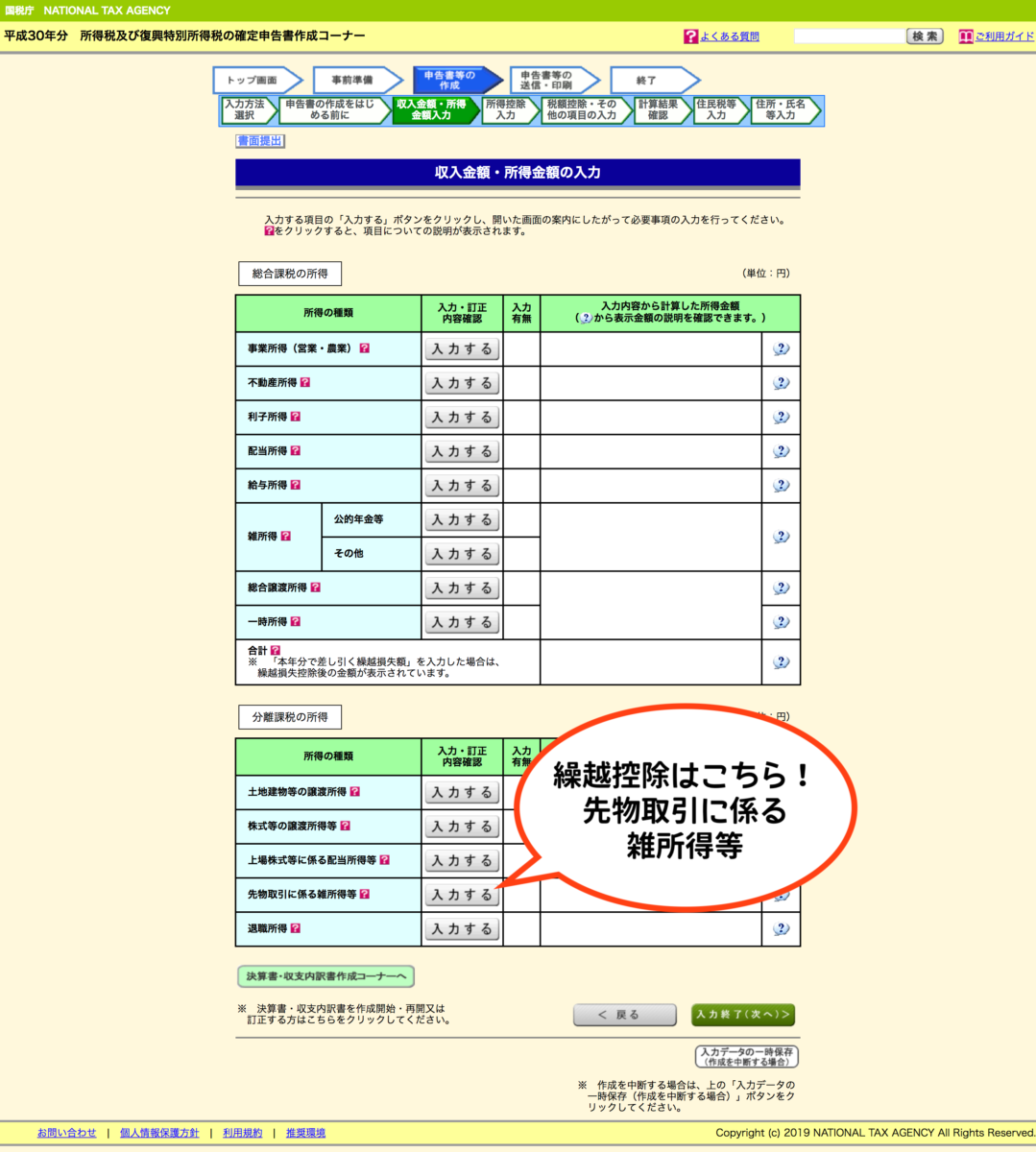
Task: Click red help icon beside 事業所得
Action: point(365,348)
